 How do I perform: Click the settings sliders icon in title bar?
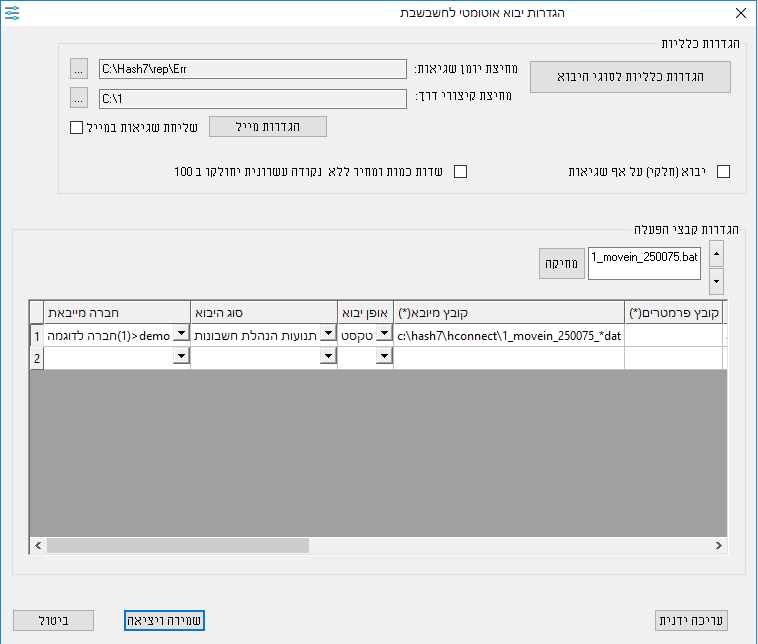point(12,13)
